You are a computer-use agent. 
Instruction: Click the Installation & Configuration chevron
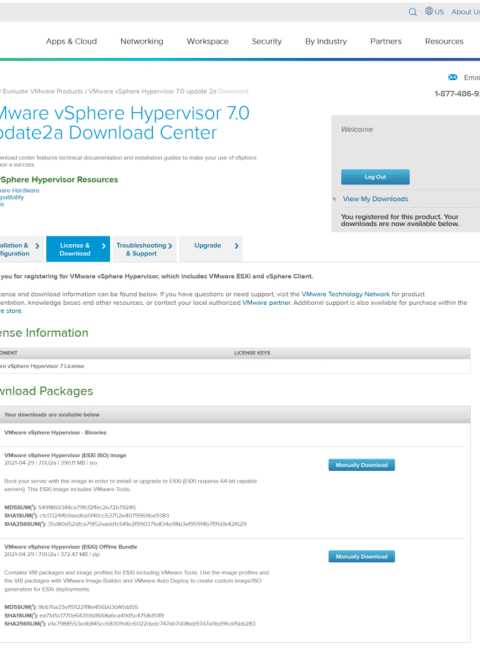pyautogui.click(x=37, y=246)
